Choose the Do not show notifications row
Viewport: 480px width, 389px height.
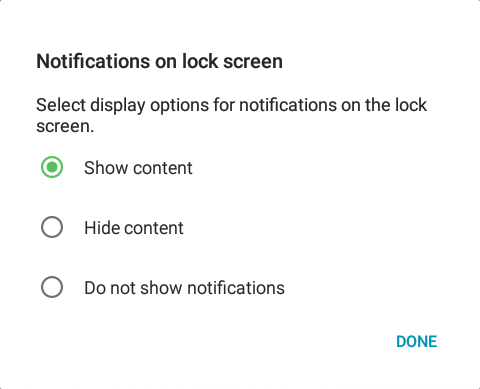coord(240,287)
